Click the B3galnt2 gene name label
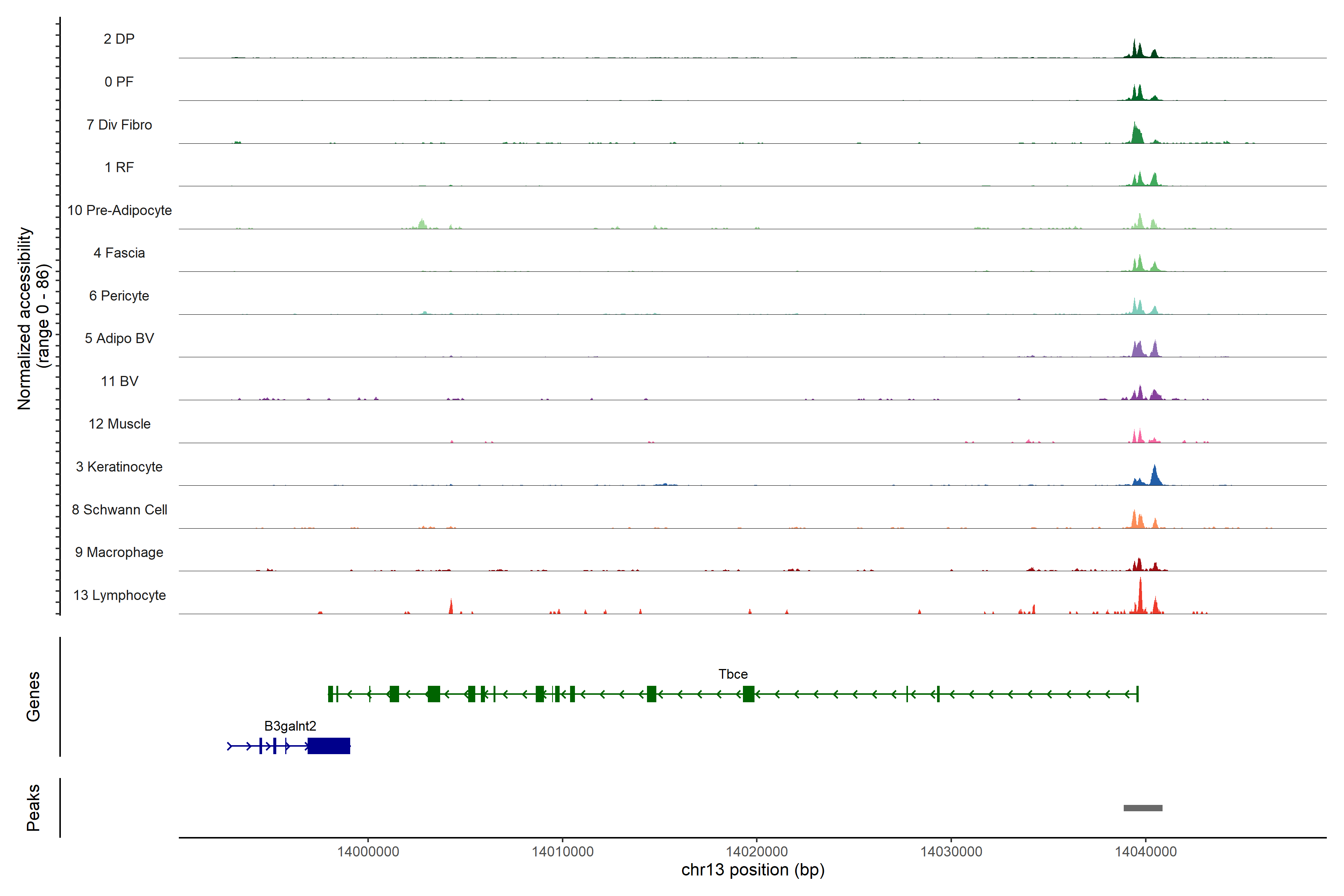1344x896 pixels. [x=290, y=726]
